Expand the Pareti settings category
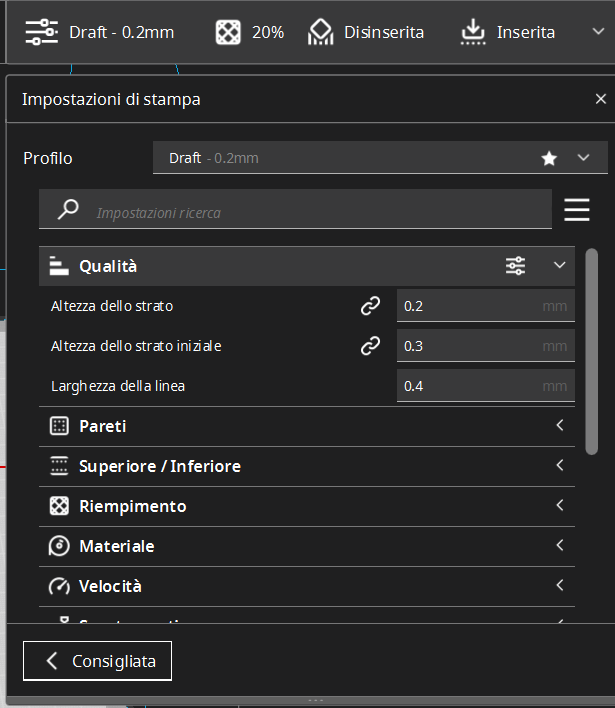This screenshot has height=708, width=615. pyautogui.click(x=306, y=427)
